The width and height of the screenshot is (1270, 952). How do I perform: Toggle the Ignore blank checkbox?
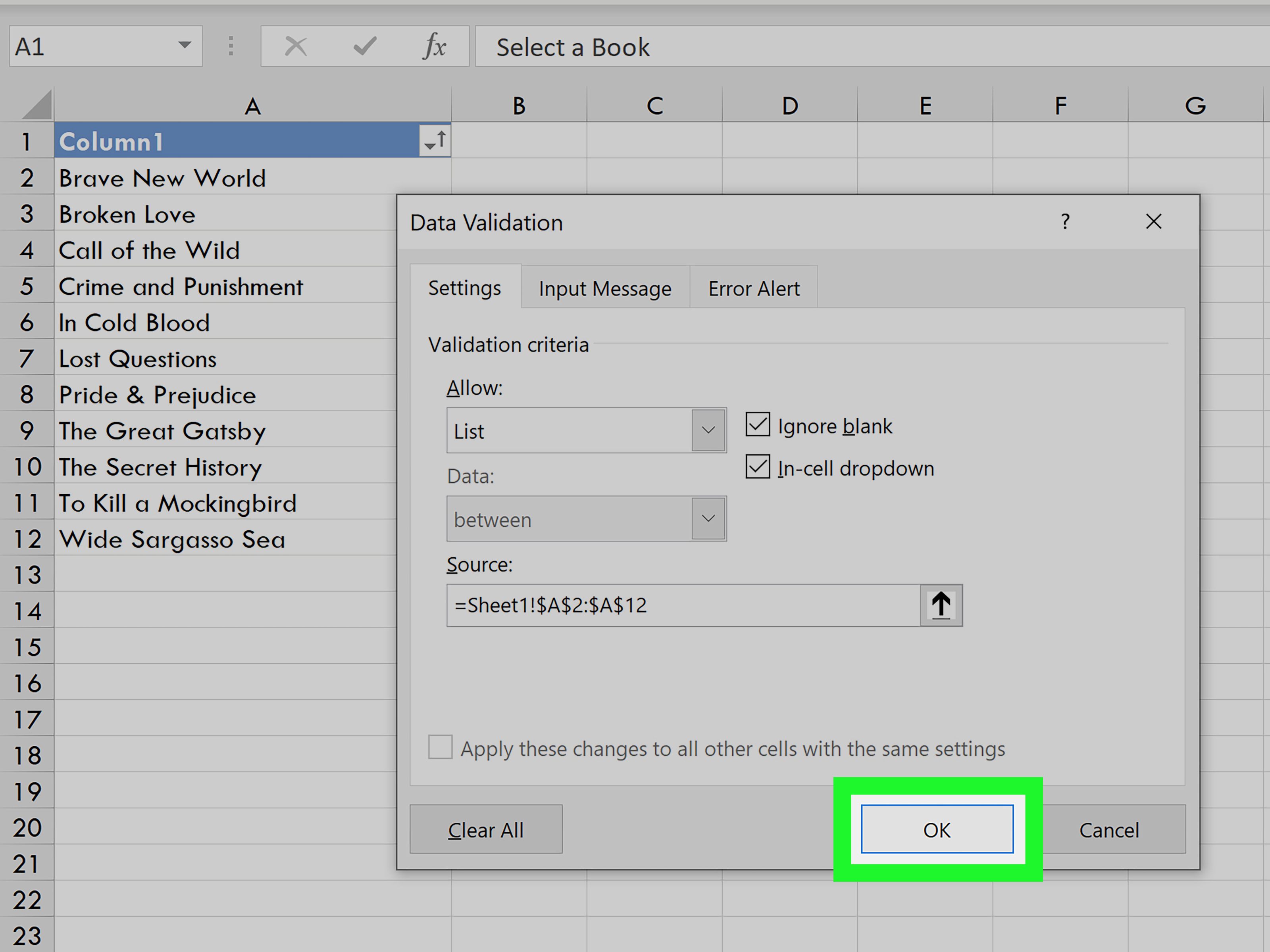tap(757, 425)
